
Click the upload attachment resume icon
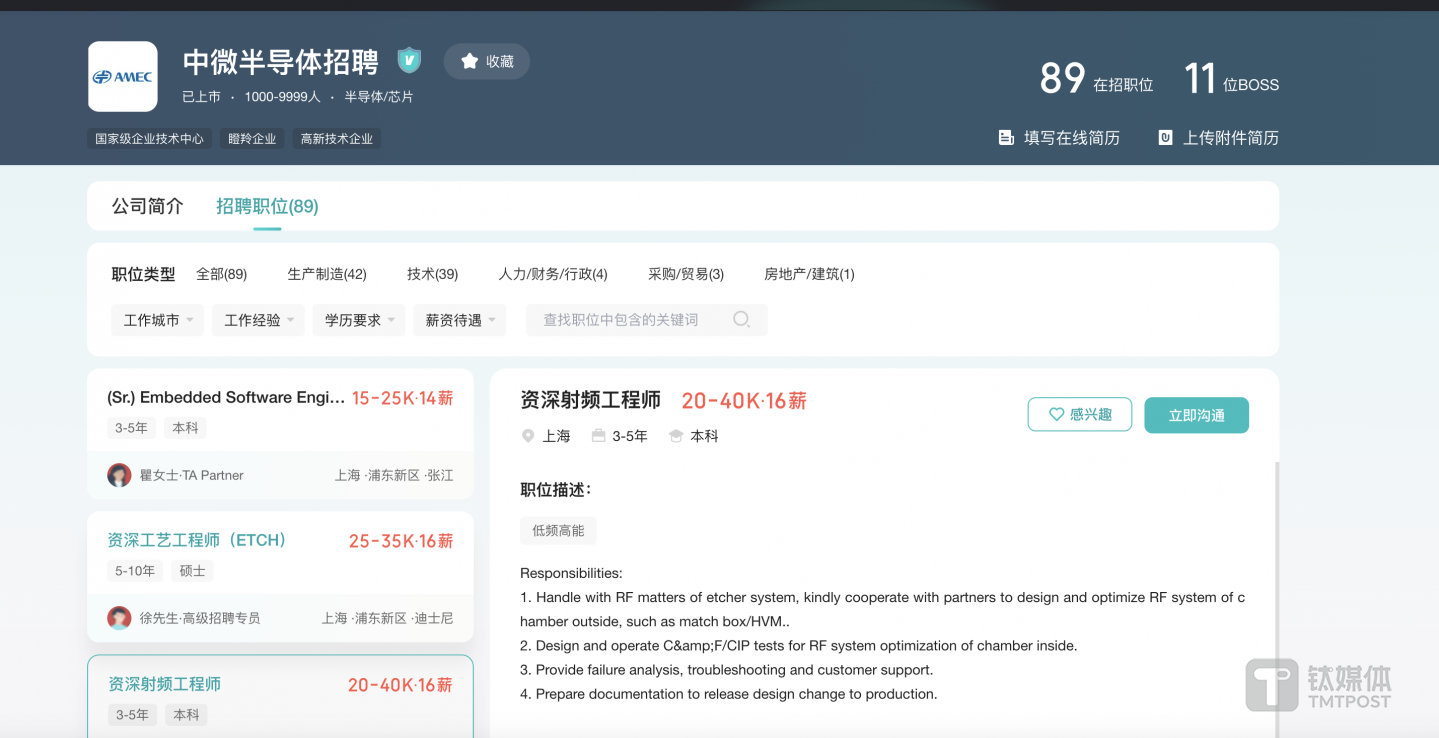(1165, 138)
